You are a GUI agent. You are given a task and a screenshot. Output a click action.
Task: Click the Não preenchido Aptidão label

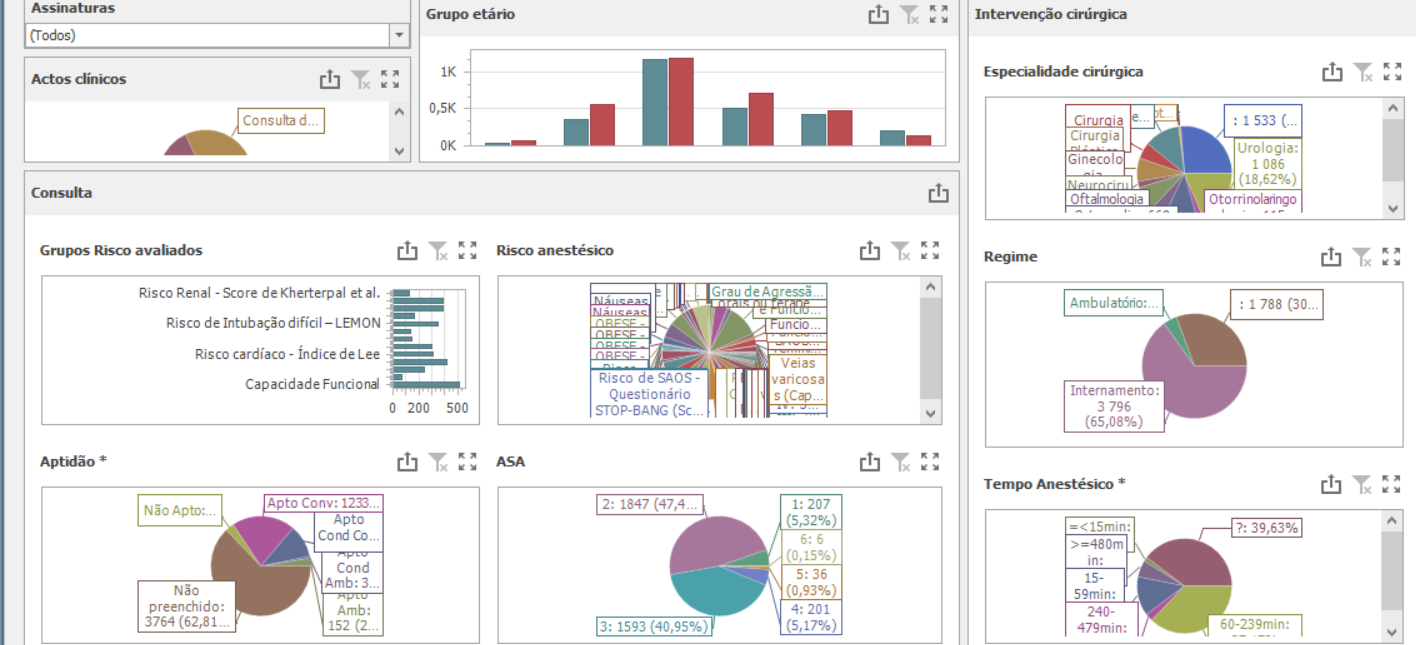[x=186, y=606]
